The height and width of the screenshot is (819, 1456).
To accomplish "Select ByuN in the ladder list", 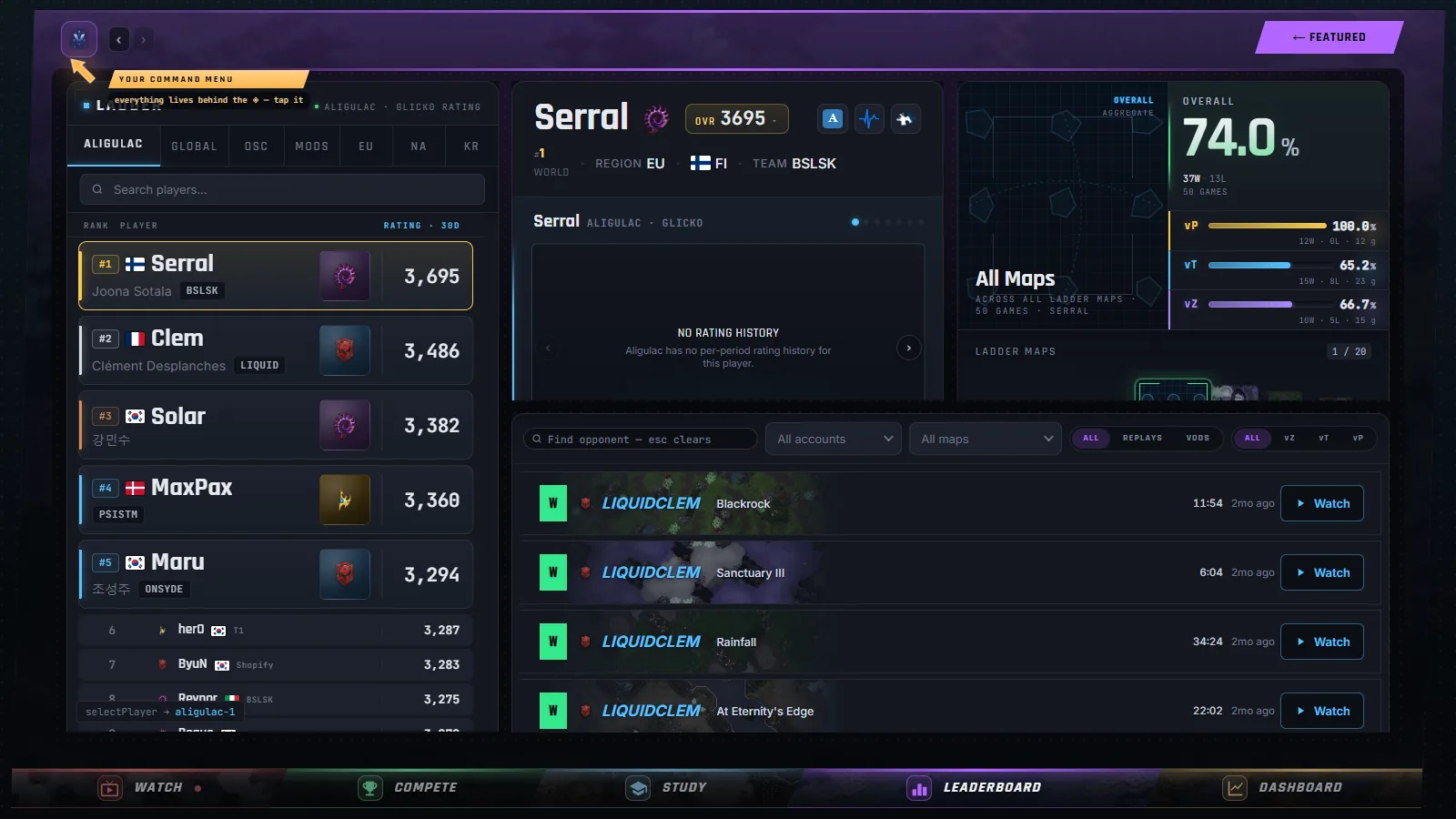I will tap(276, 664).
